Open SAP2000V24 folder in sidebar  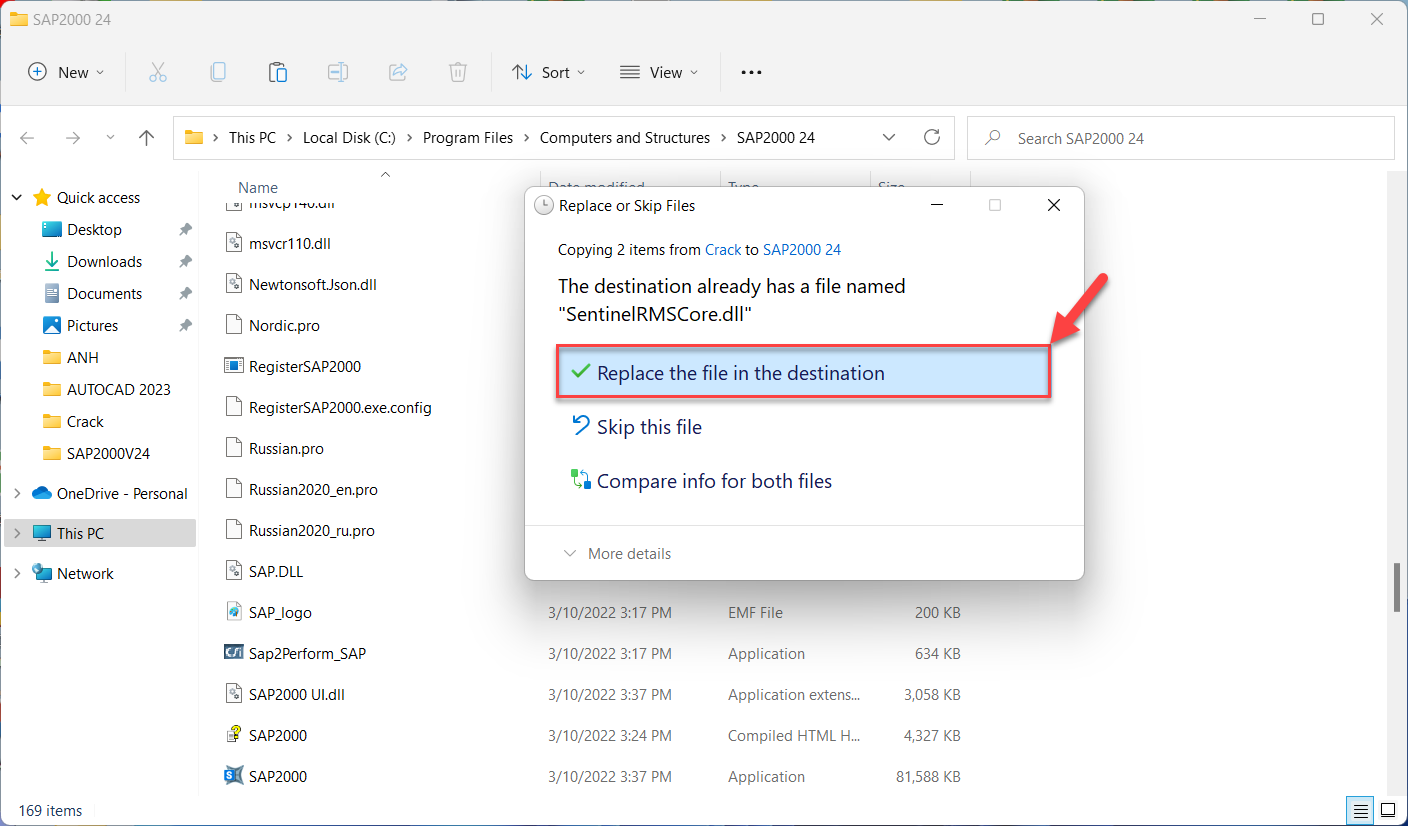[x=108, y=453]
